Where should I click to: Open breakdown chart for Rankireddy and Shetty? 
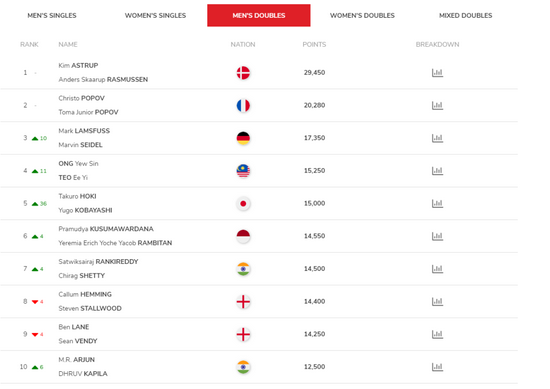click(x=437, y=269)
